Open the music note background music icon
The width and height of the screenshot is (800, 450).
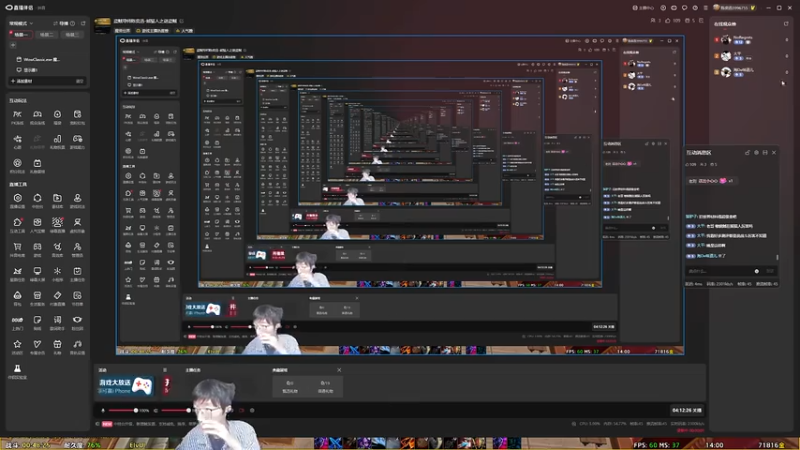tap(77, 344)
